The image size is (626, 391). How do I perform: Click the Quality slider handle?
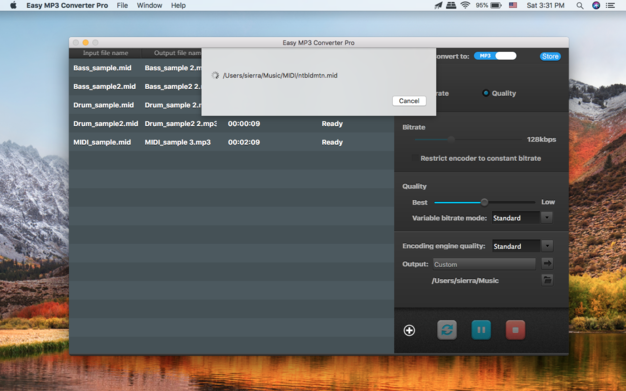pyautogui.click(x=484, y=202)
